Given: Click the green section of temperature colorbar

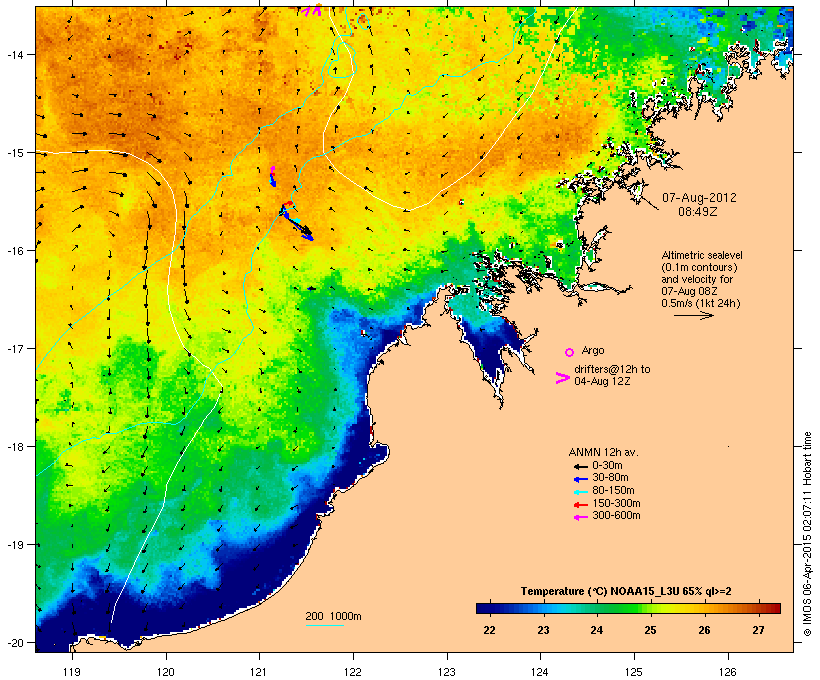Looking at the screenshot, I should tap(622, 608).
